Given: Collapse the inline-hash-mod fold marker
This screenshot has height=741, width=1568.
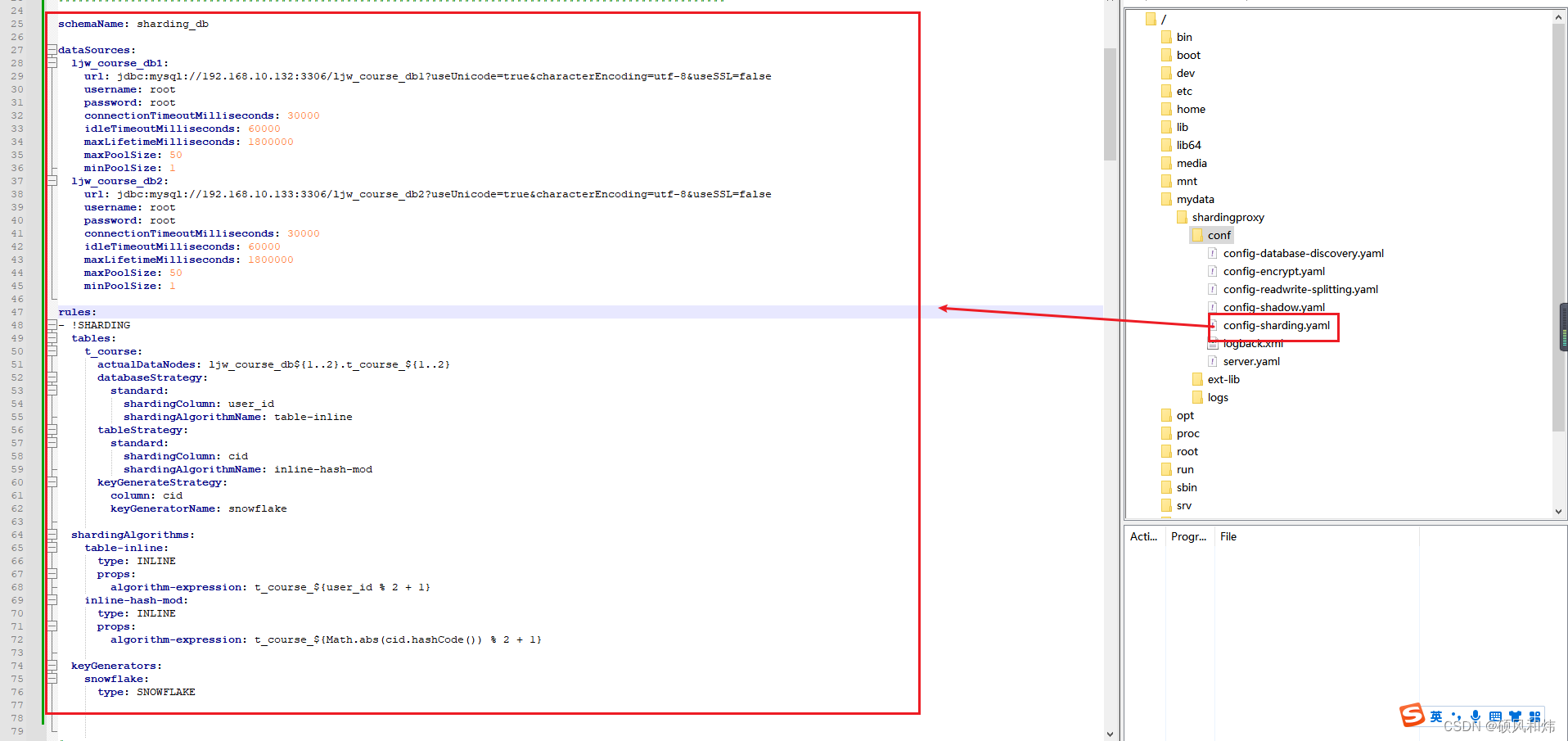Looking at the screenshot, I should [52, 600].
